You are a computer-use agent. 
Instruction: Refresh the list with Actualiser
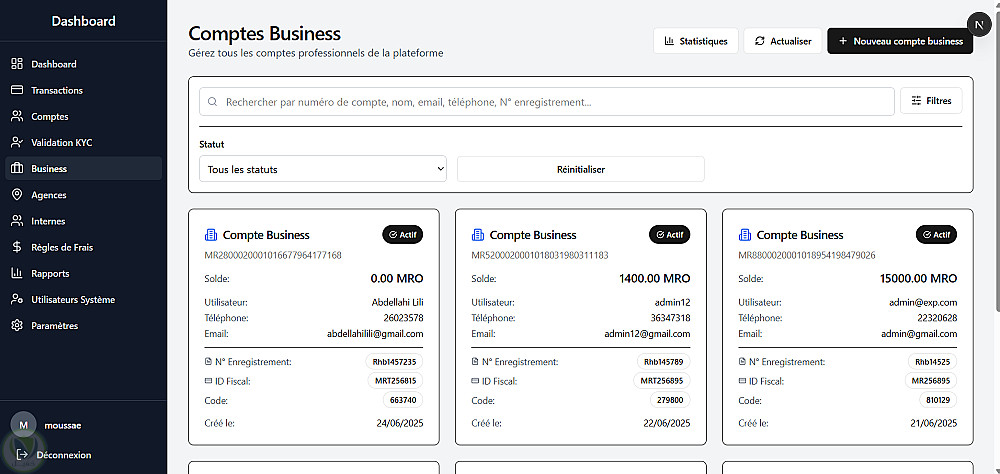click(x=782, y=41)
